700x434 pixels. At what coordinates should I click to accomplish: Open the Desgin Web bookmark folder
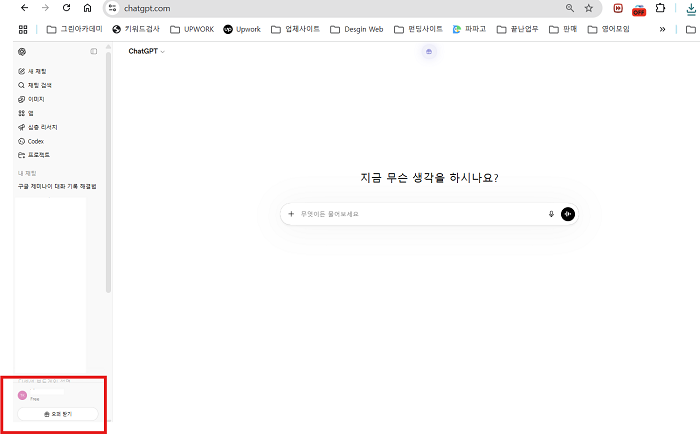tap(356, 29)
